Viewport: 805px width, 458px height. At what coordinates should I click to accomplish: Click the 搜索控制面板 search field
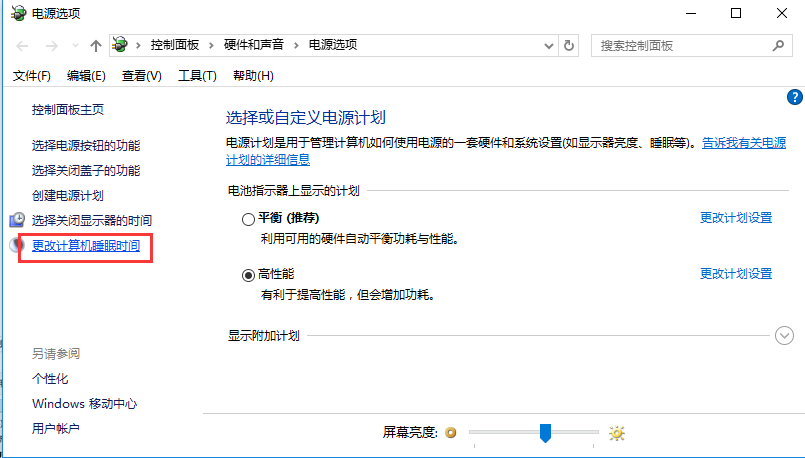point(680,45)
